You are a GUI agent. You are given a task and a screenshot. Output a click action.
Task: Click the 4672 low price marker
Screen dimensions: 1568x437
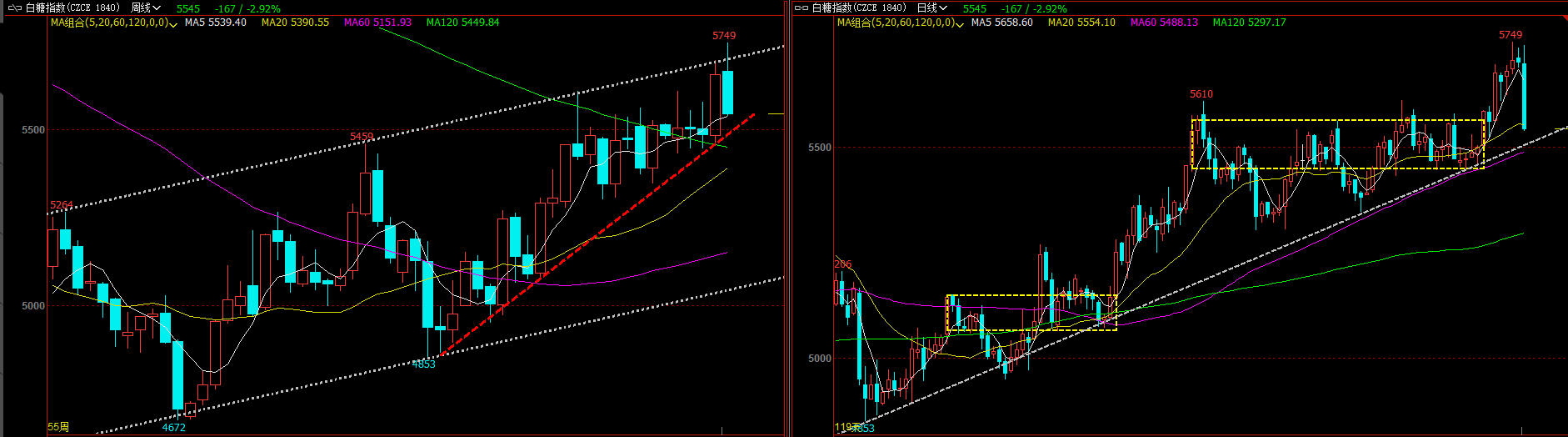[x=173, y=427]
